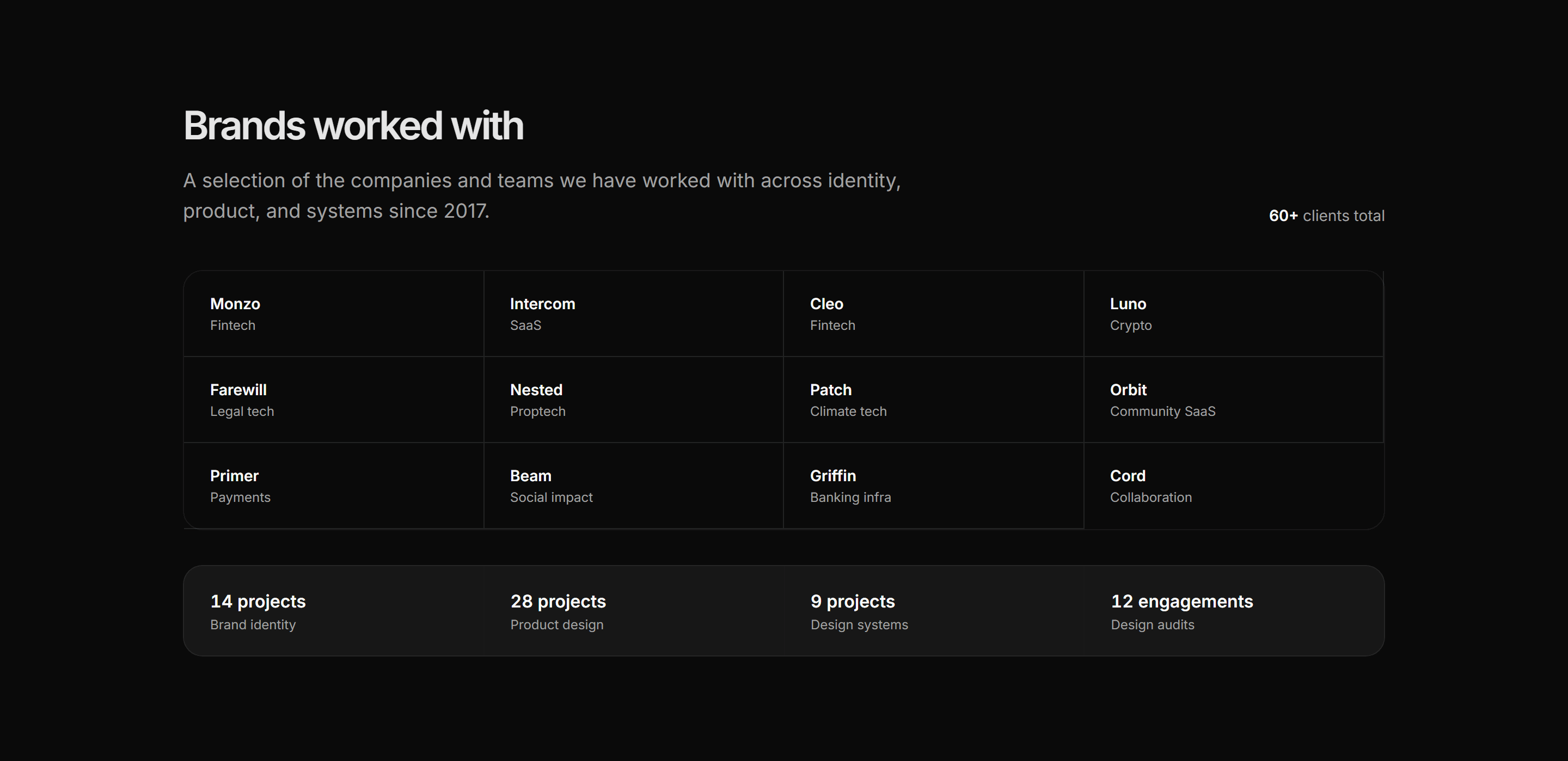
Task: Click the 'Brand identity' label
Action: point(253,625)
